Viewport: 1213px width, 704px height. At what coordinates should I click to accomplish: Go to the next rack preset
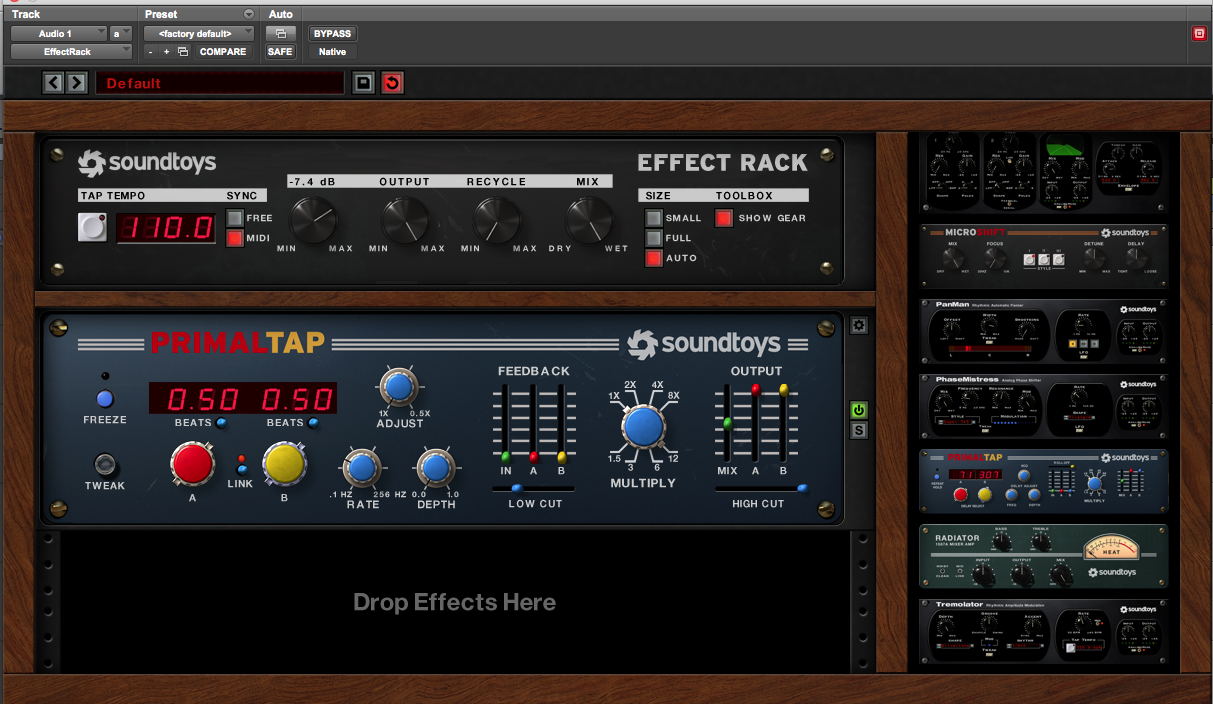[x=76, y=82]
